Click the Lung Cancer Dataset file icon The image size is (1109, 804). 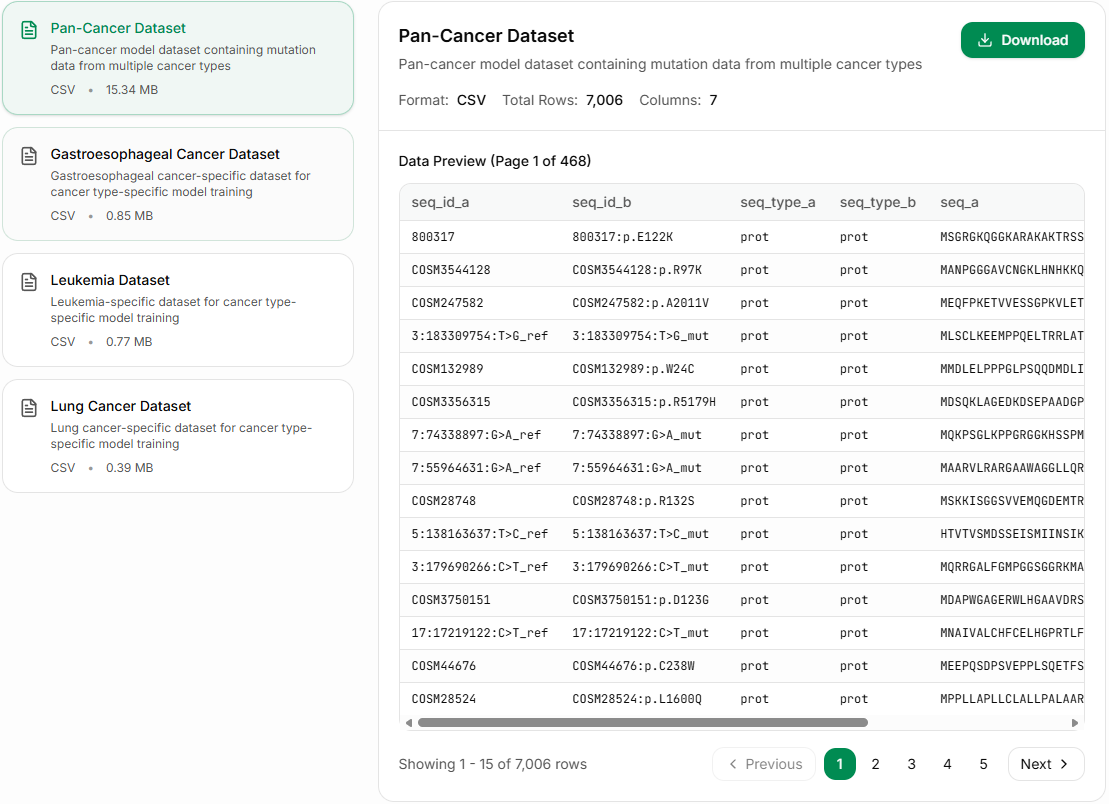pos(29,407)
